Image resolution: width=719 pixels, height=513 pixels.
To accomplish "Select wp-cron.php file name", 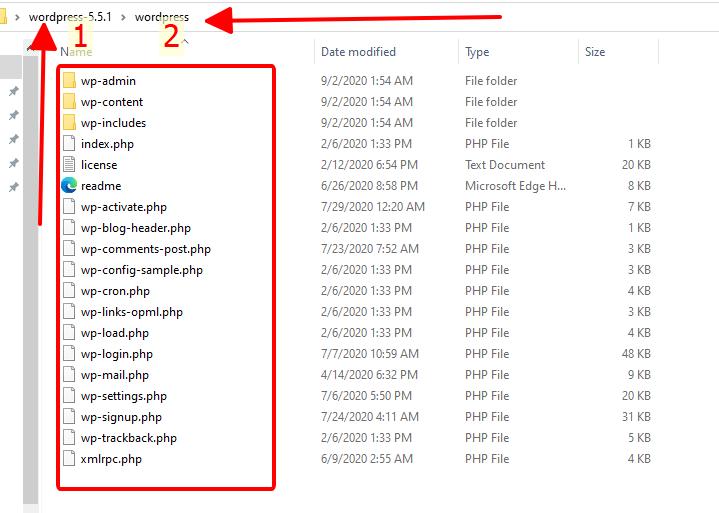I will coord(115,291).
